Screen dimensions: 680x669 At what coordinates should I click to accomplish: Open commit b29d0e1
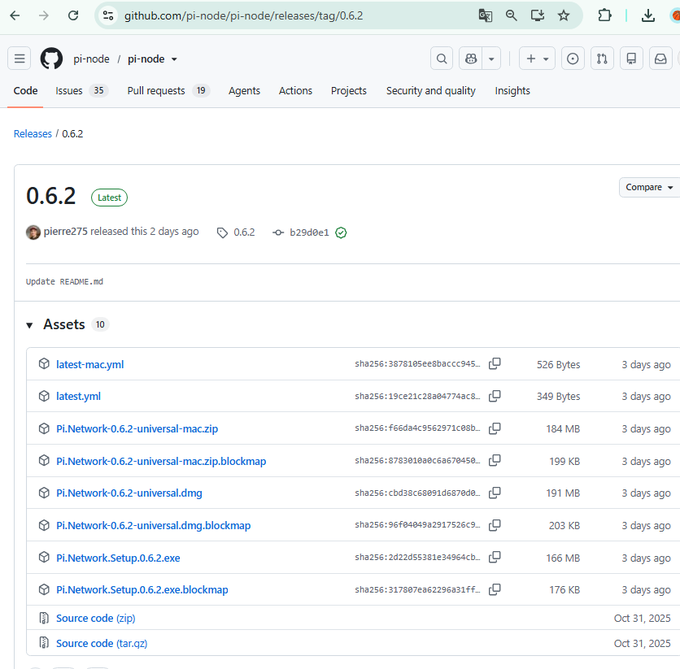tap(309, 232)
